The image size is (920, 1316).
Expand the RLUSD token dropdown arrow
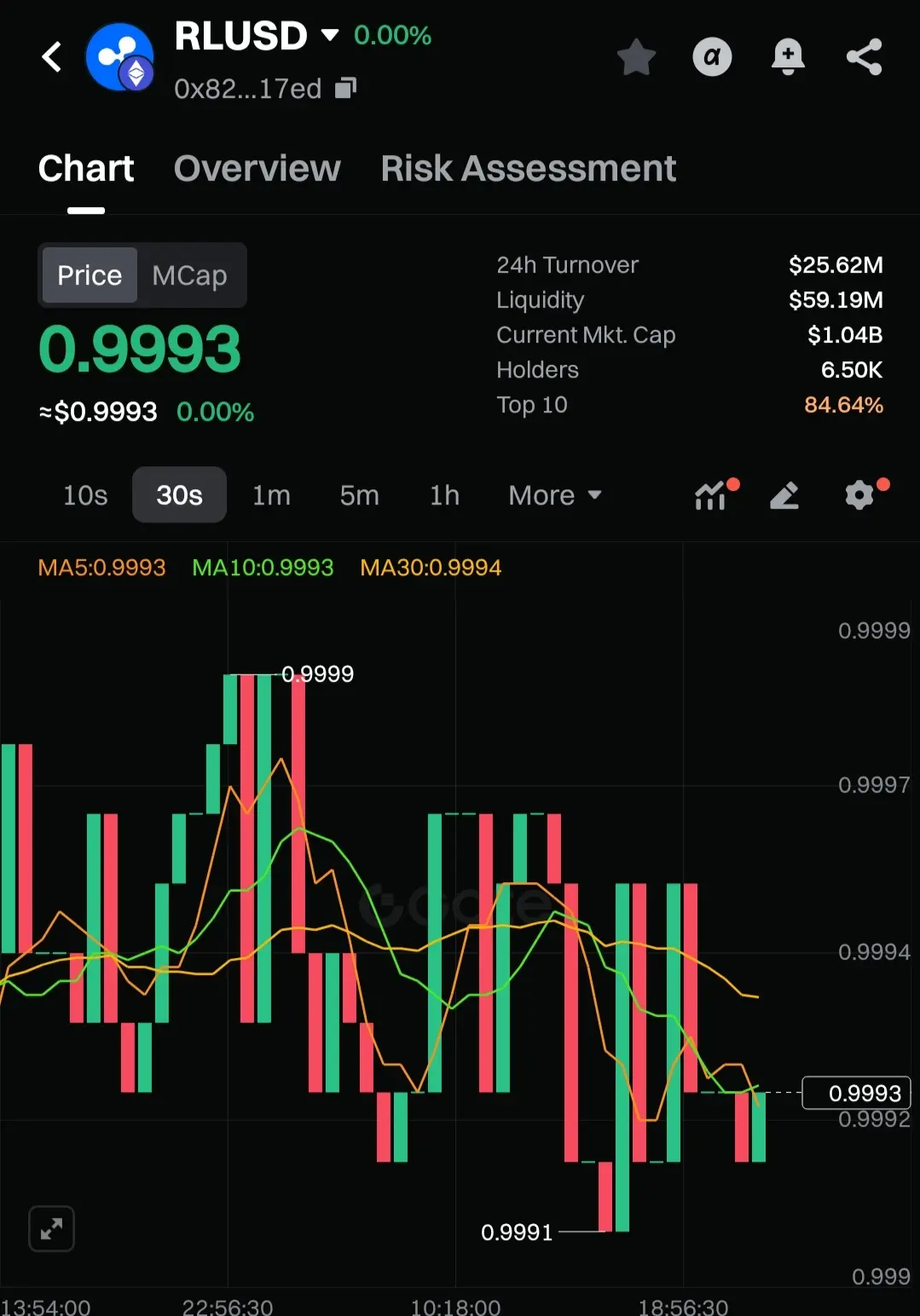tap(330, 35)
